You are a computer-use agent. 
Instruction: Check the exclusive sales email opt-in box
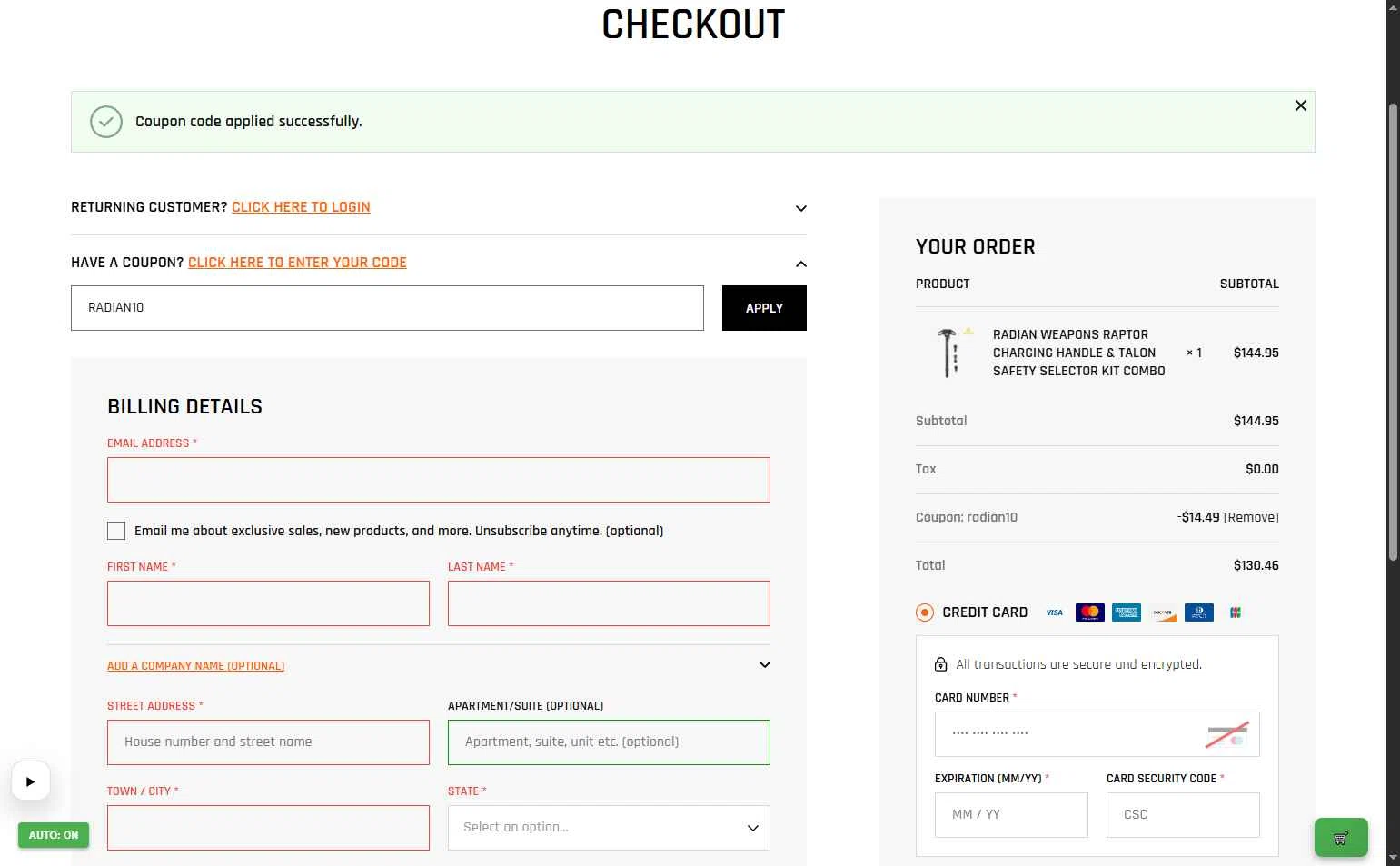coord(116,531)
